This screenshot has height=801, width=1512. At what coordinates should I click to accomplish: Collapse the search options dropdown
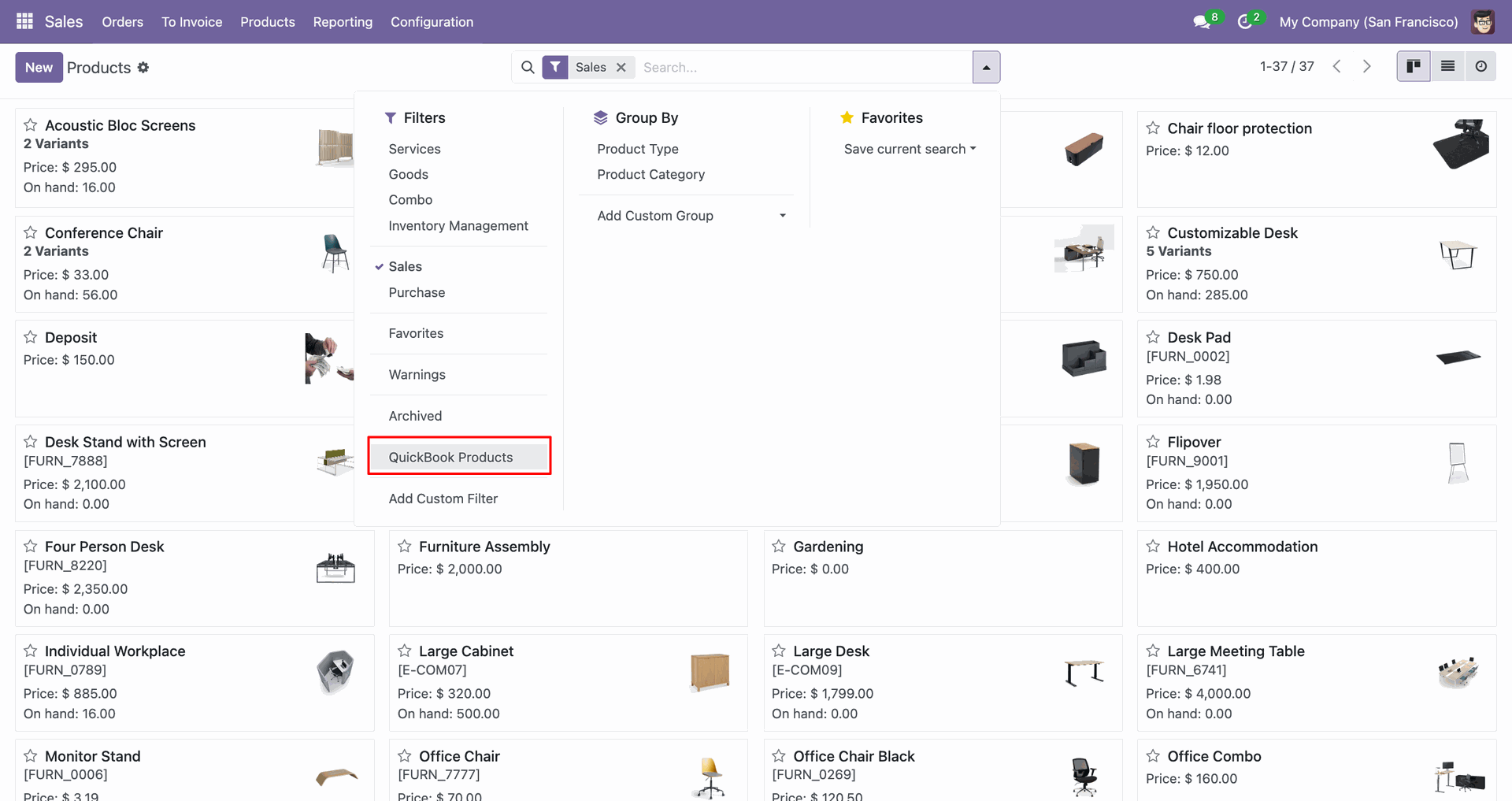[x=986, y=68]
